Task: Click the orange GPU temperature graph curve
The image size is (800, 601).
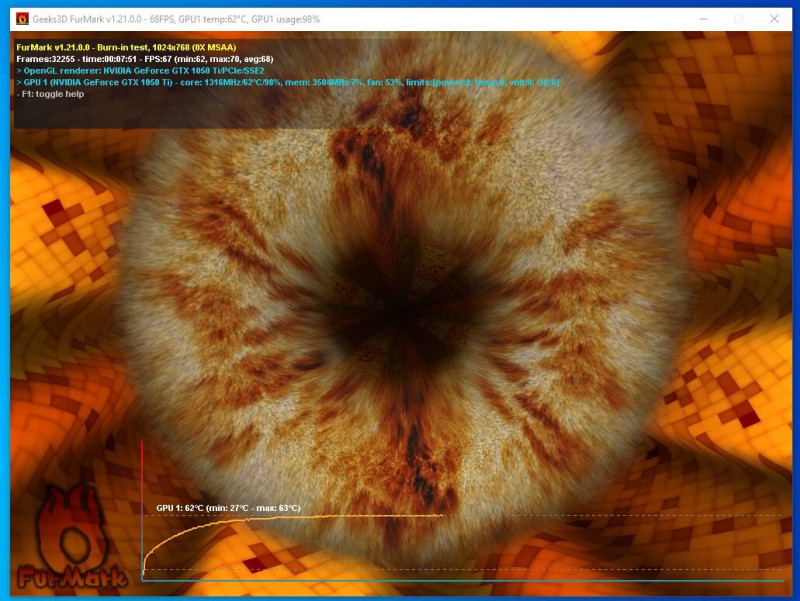Action: point(293,518)
